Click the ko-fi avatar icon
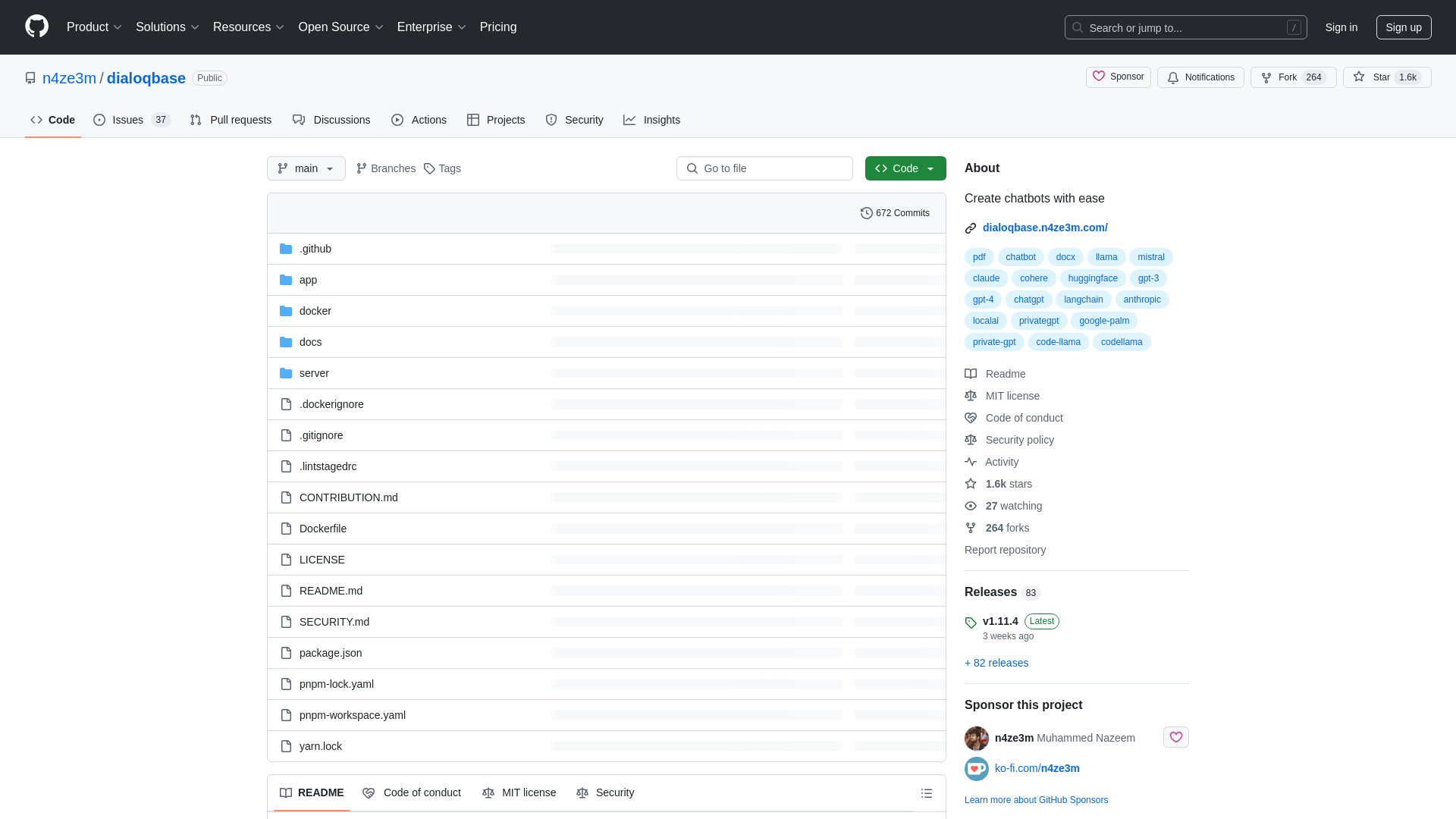Image resolution: width=1456 pixels, height=819 pixels. click(x=977, y=769)
